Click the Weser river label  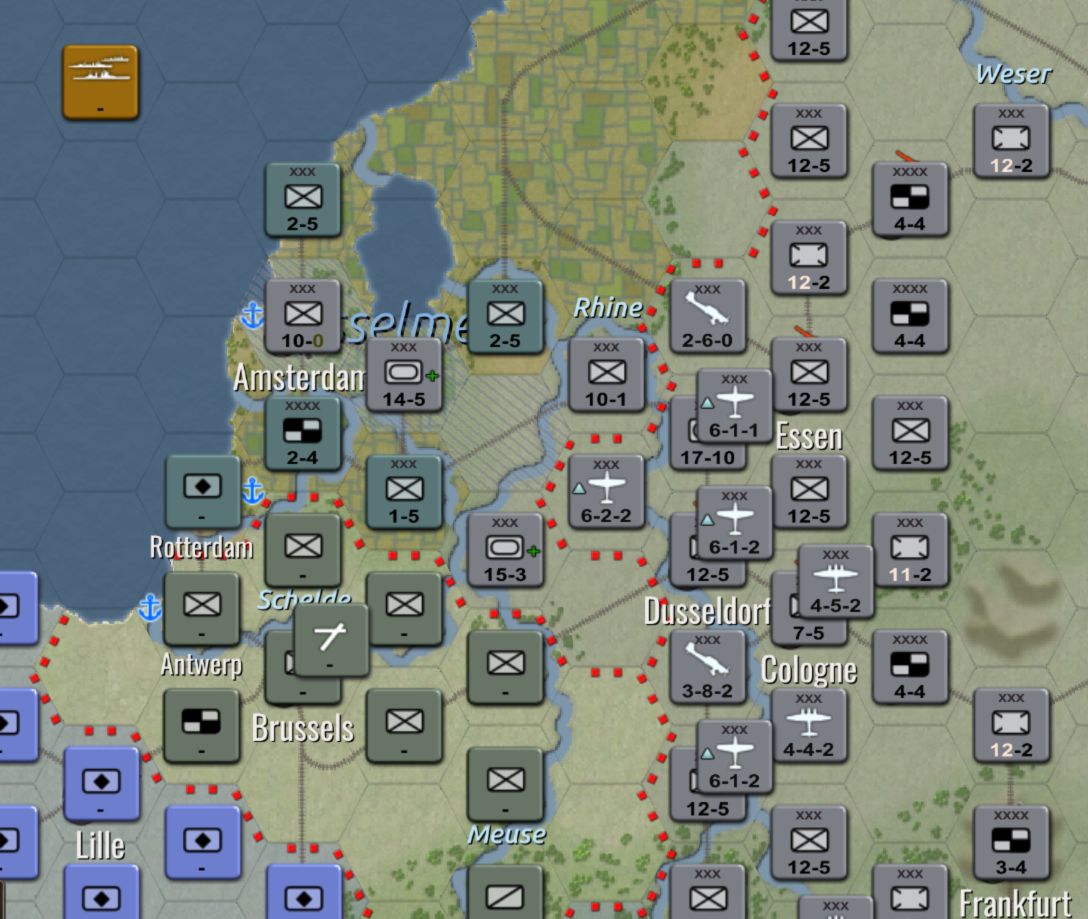[1014, 74]
